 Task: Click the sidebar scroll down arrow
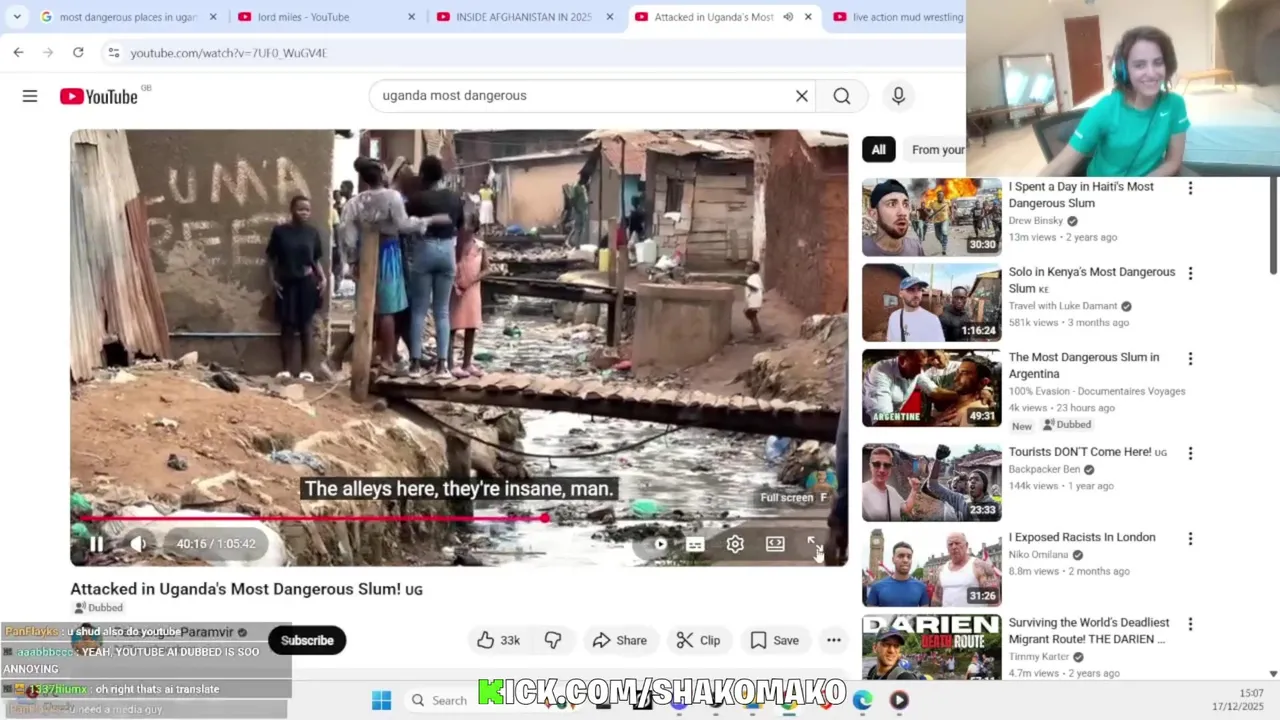pos(1273,674)
